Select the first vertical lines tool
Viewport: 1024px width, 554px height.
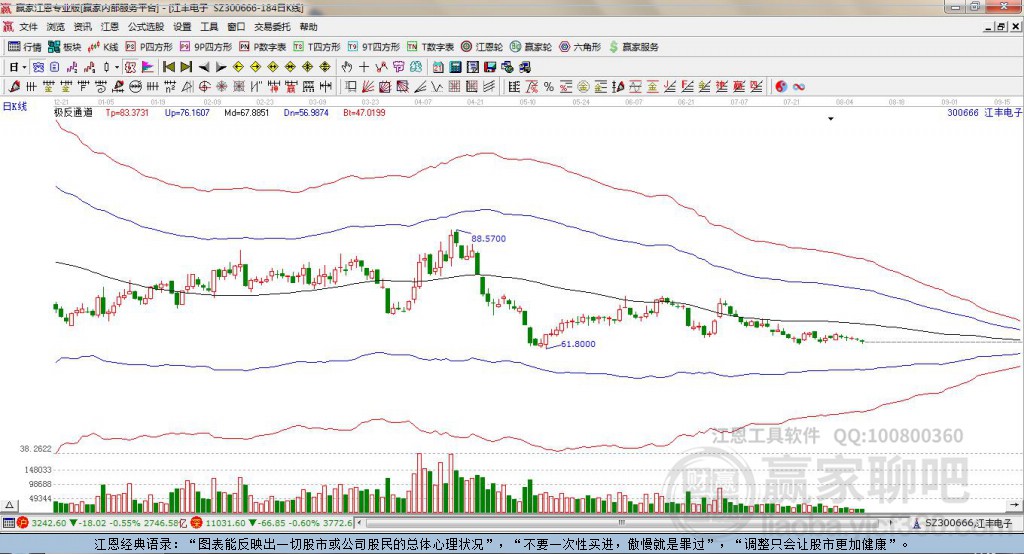(31, 86)
